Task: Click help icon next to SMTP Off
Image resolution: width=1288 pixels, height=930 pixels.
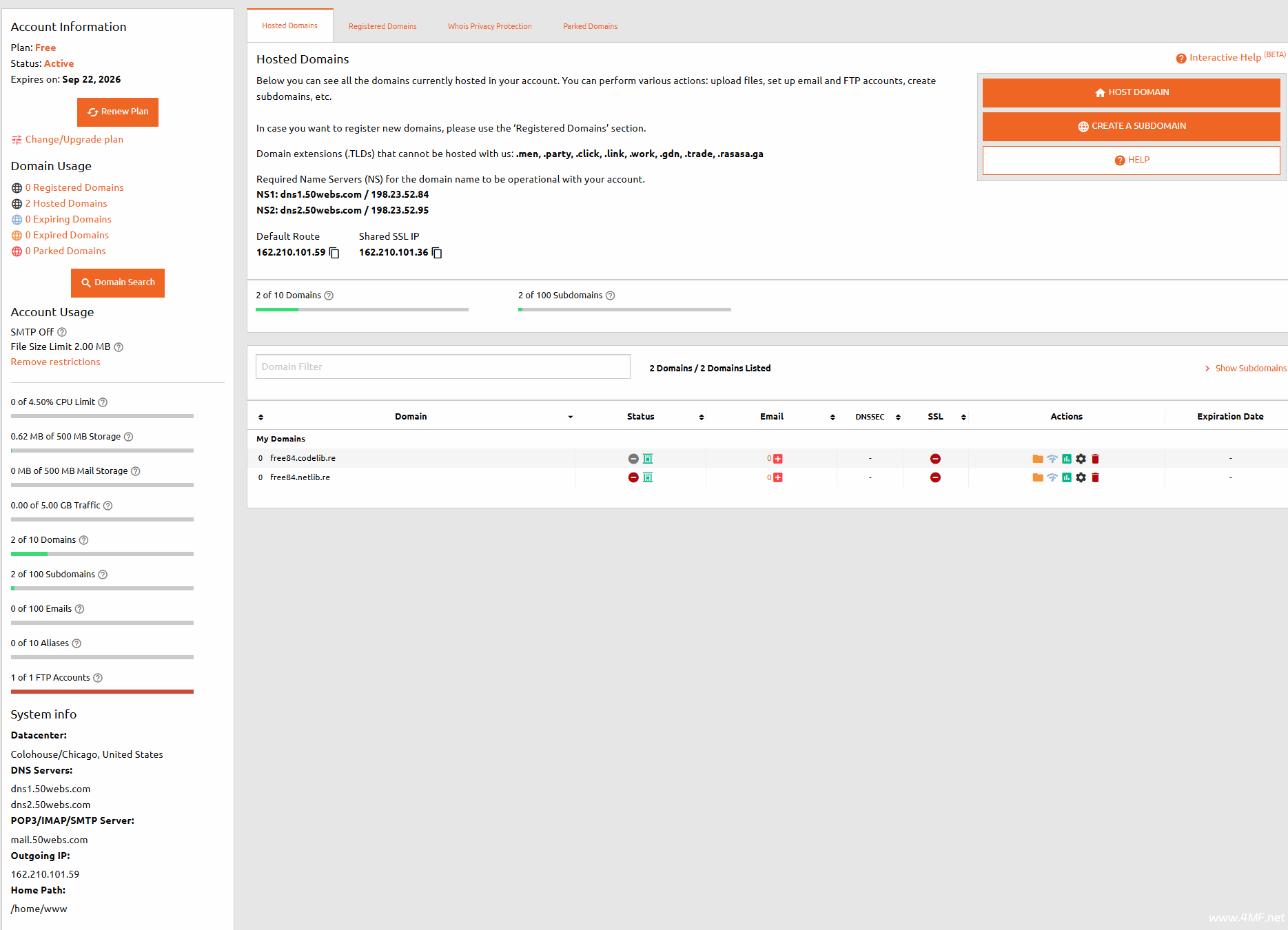Action: click(62, 332)
